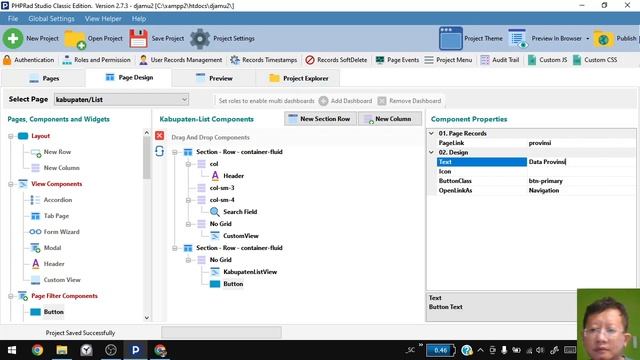This screenshot has width=640, height=360.
Task: Open Roles and Permission
Action: (97, 60)
